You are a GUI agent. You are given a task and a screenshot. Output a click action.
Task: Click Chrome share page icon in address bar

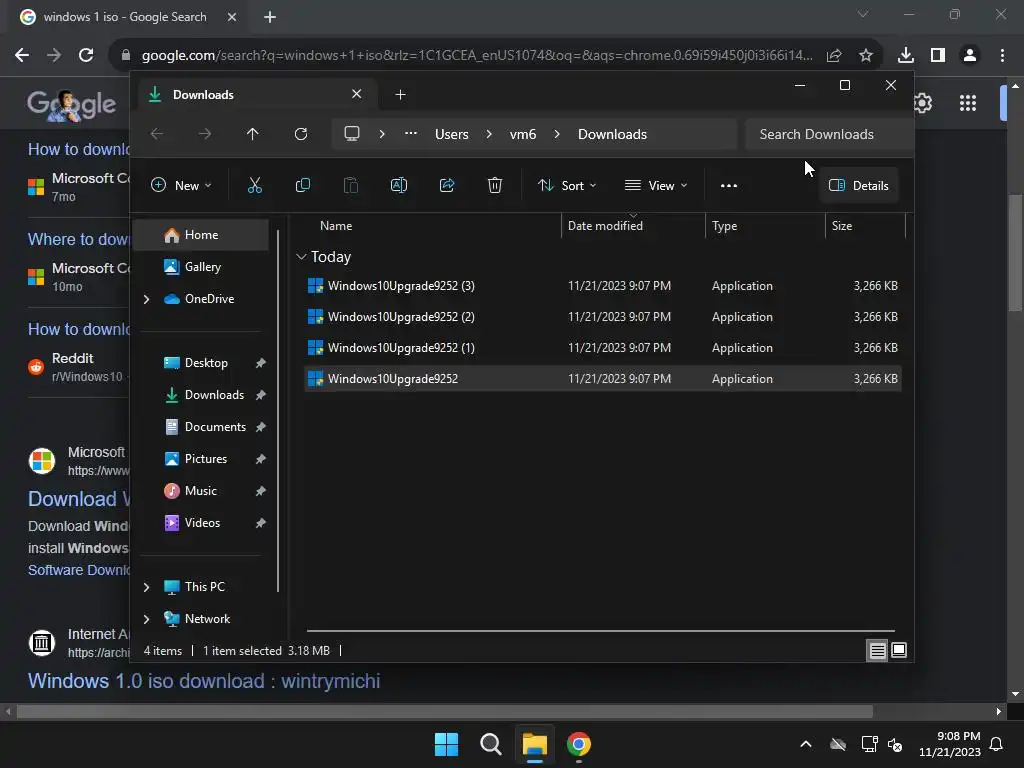pyautogui.click(x=834, y=55)
